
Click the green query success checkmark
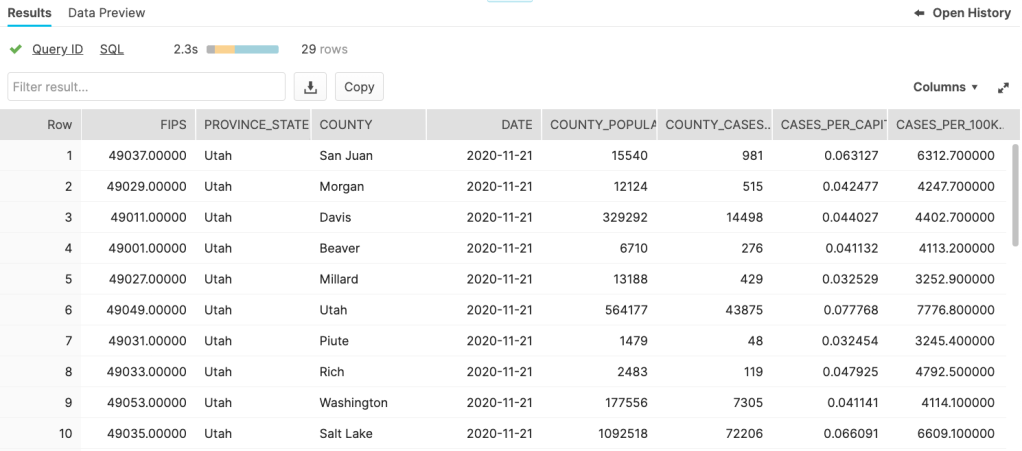(15, 49)
